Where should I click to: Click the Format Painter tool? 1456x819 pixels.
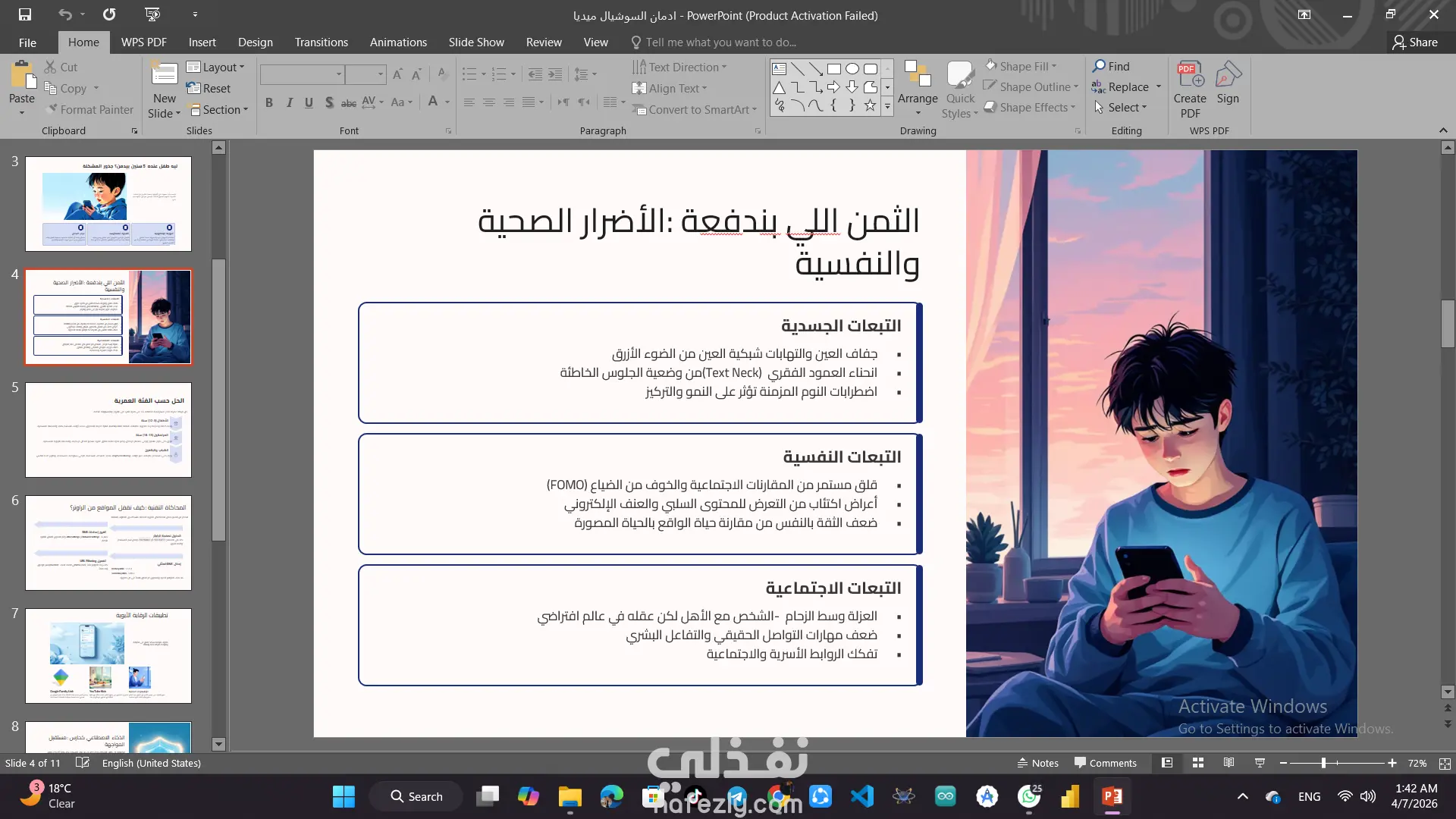(89, 109)
